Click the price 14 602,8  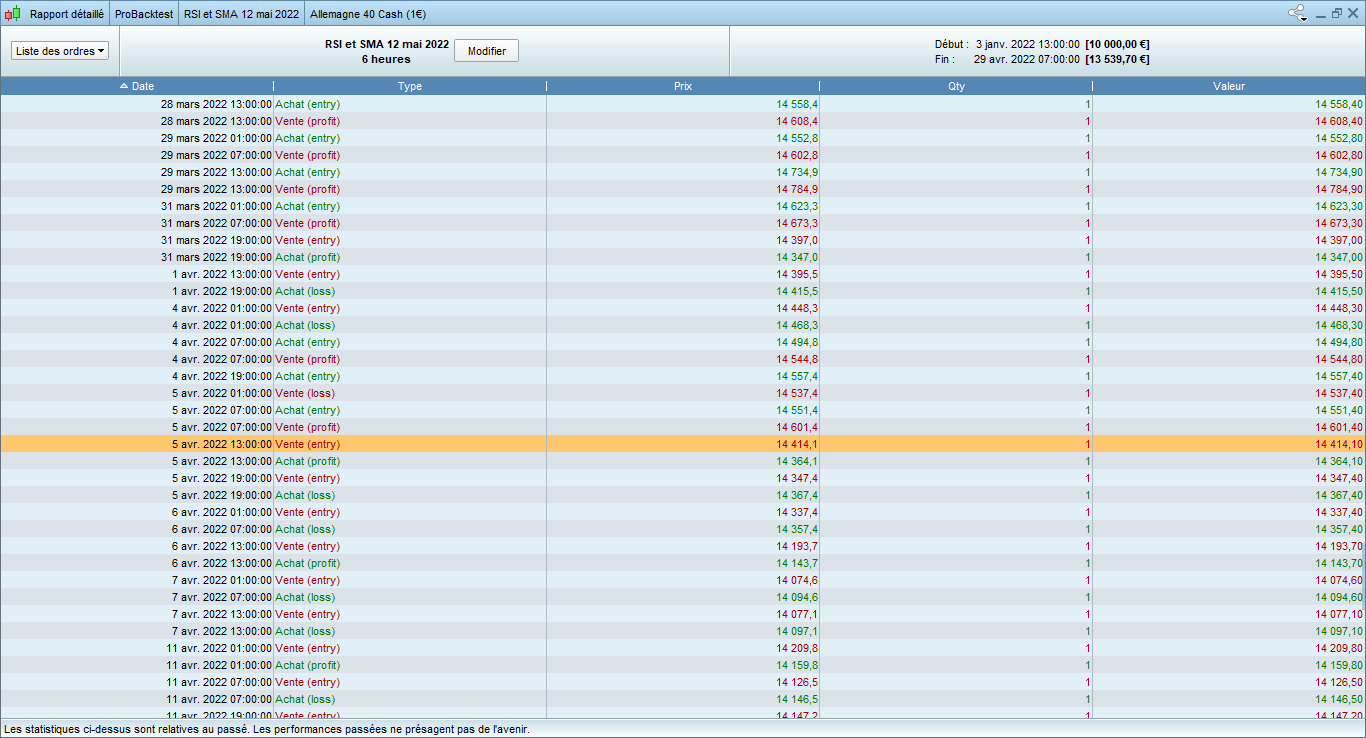pos(797,155)
